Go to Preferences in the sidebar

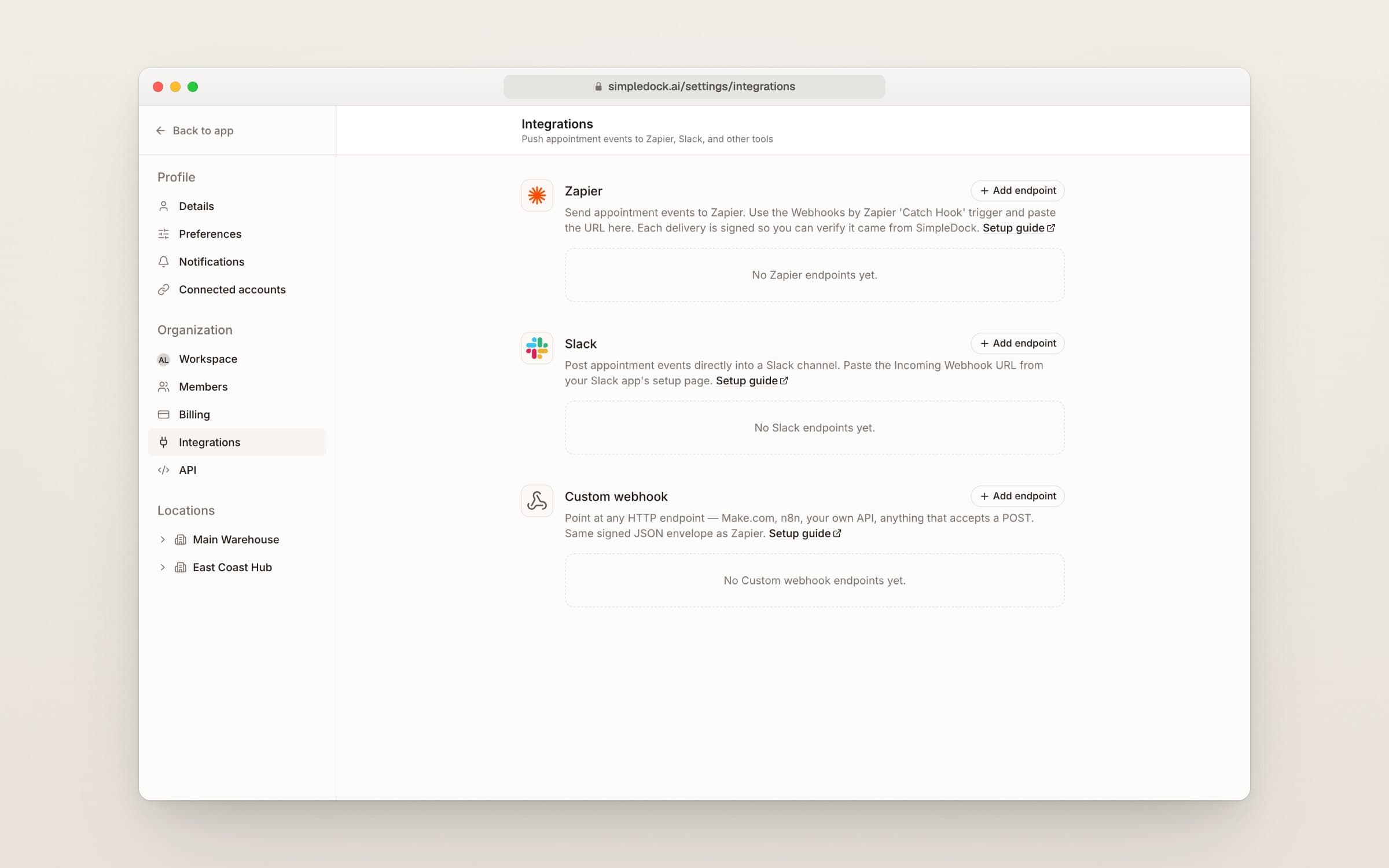click(x=237, y=234)
